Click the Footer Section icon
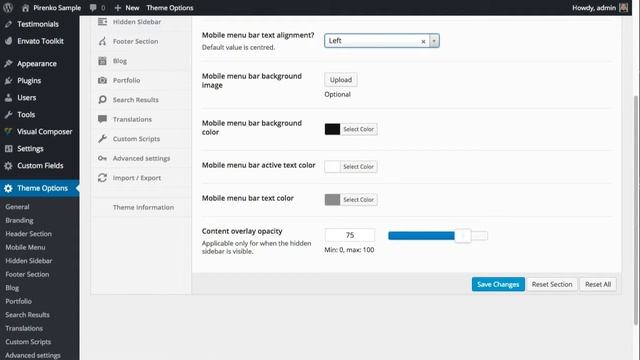 [x=102, y=41]
